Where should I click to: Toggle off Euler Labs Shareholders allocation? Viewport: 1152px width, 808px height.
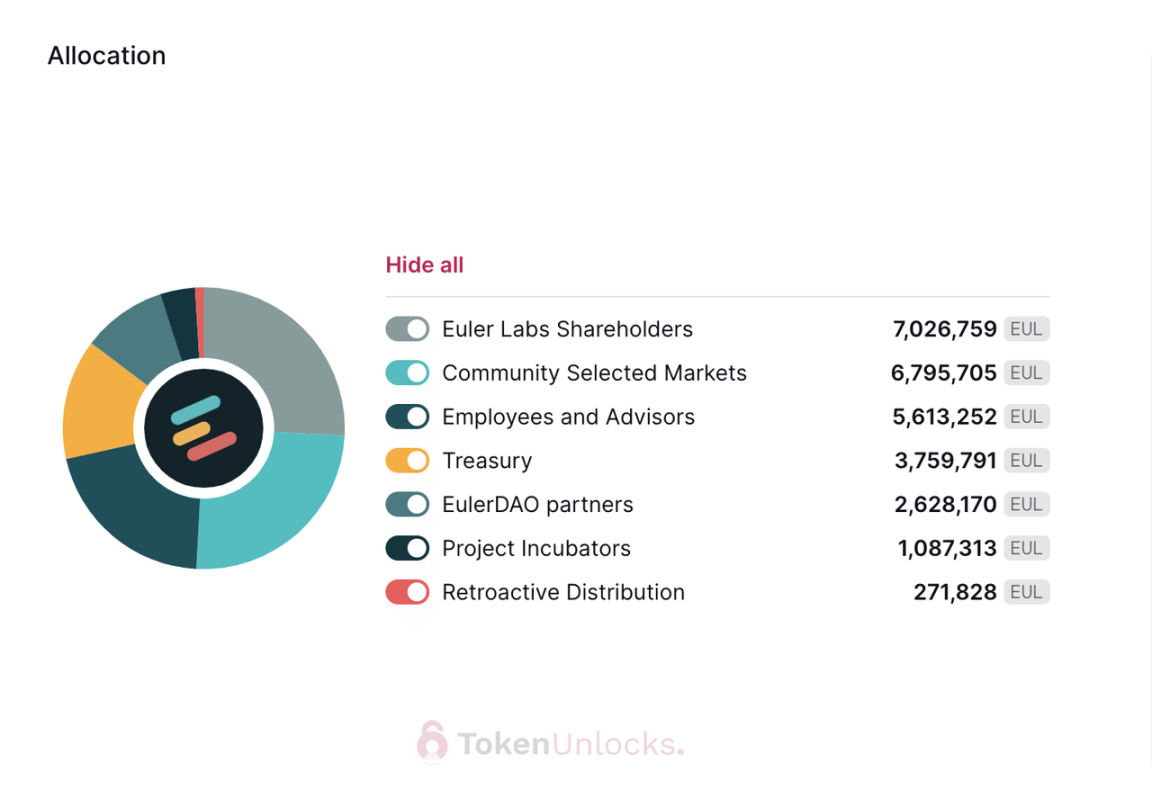pyautogui.click(x=407, y=329)
